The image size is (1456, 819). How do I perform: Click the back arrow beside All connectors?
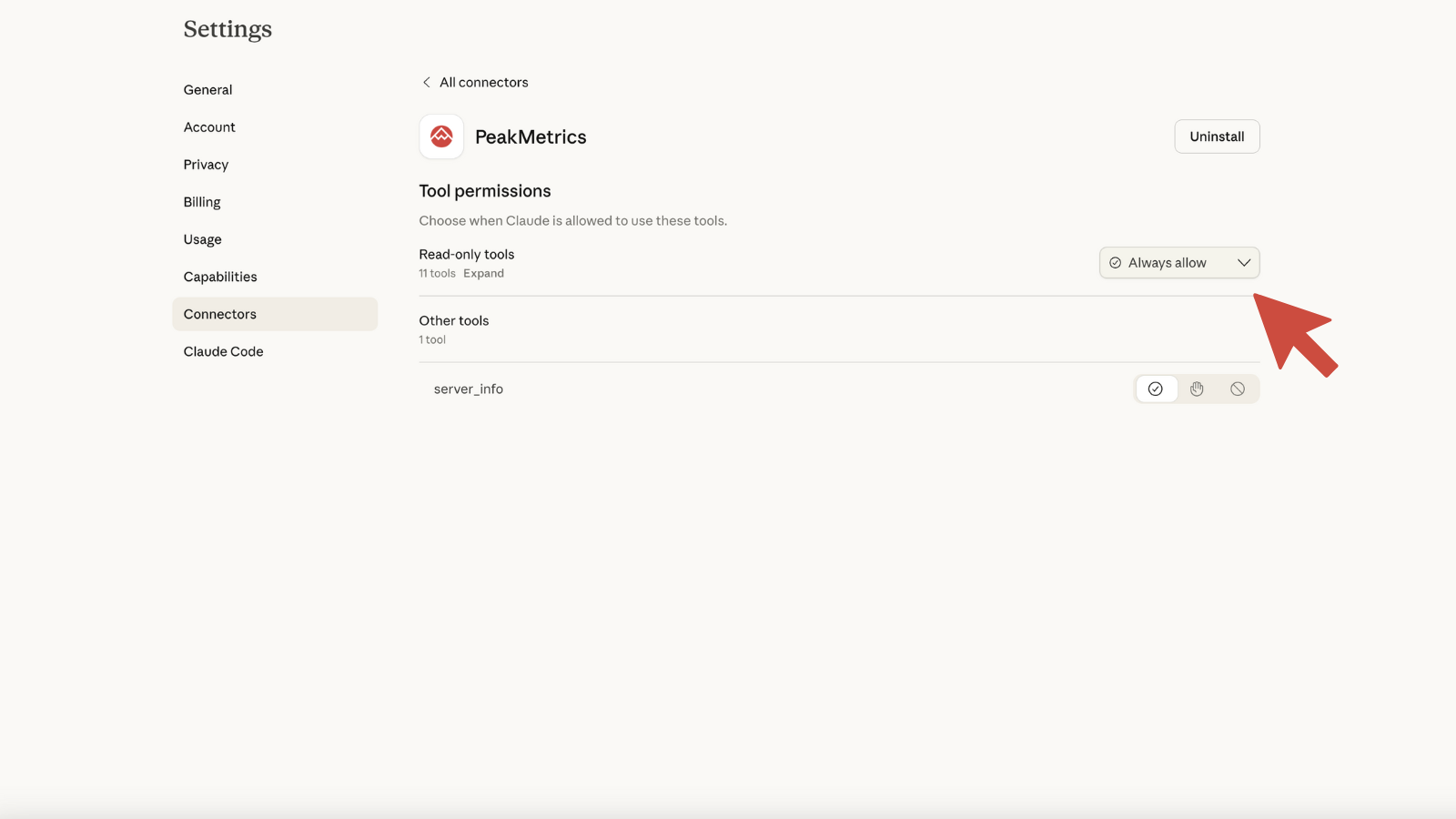[x=426, y=82]
